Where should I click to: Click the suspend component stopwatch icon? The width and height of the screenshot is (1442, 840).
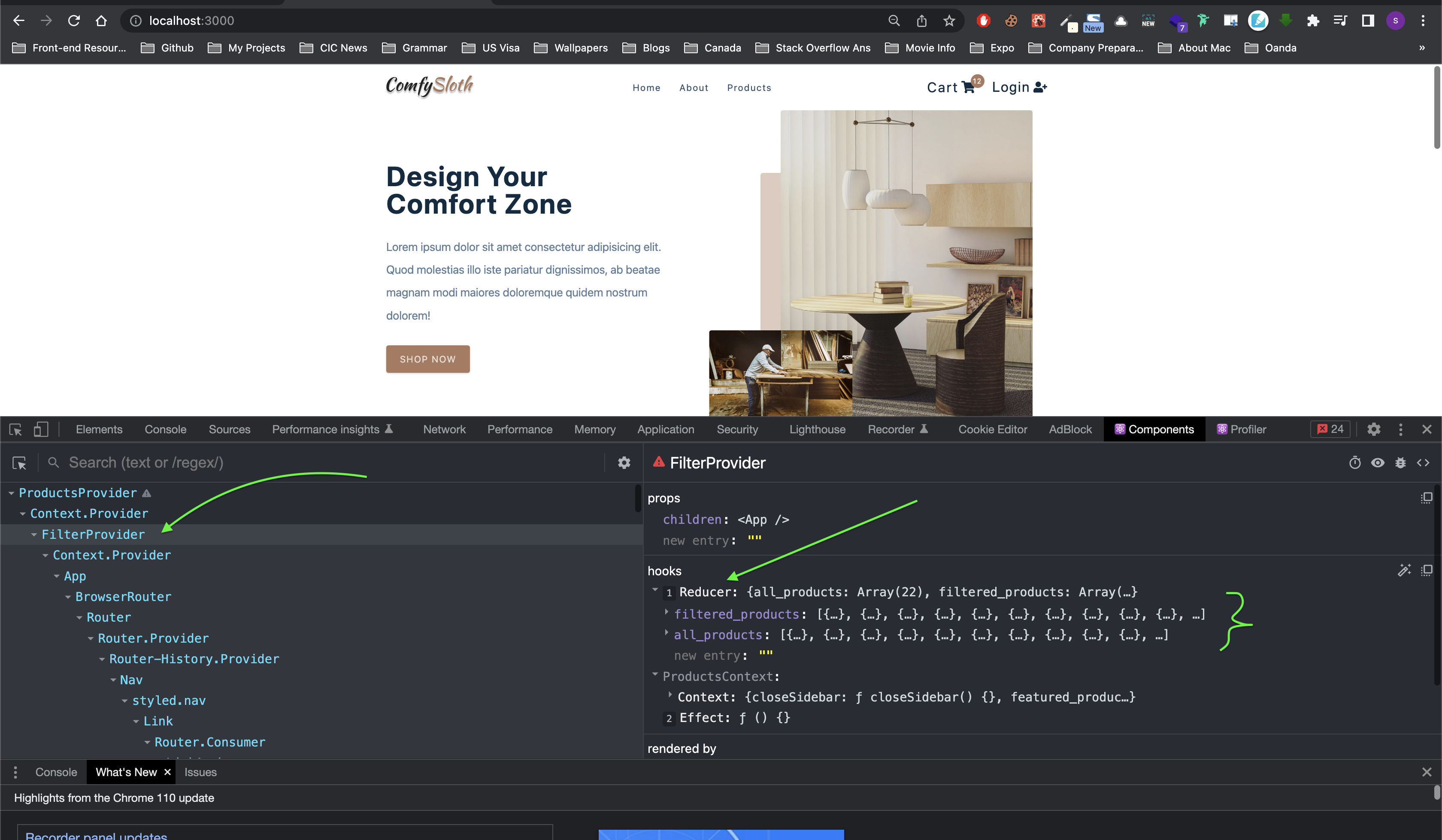tap(1354, 462)
